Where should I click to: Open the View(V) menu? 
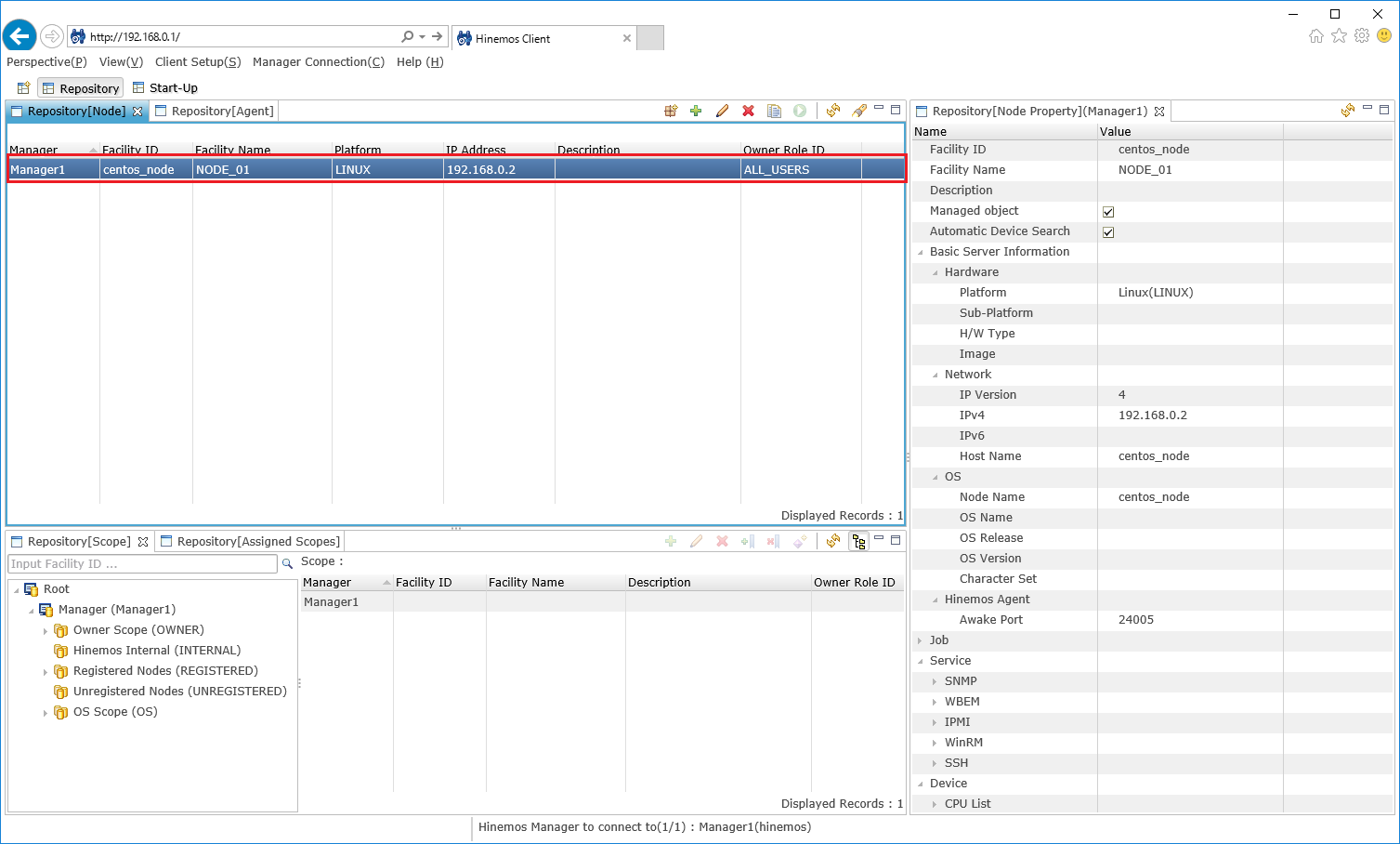point(121,62)
